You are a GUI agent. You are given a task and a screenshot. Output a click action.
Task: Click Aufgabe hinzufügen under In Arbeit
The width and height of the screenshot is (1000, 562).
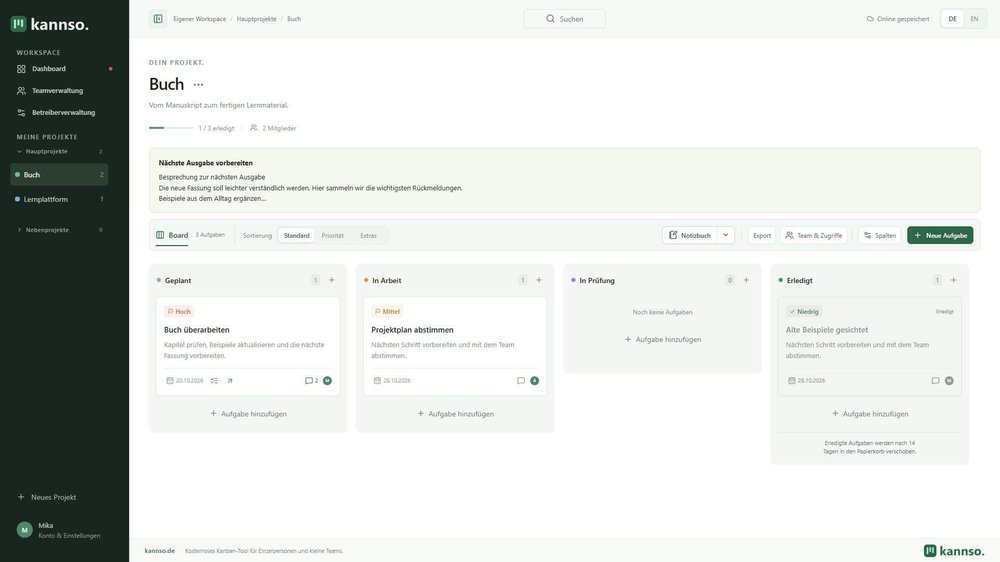tap(455, 414)
